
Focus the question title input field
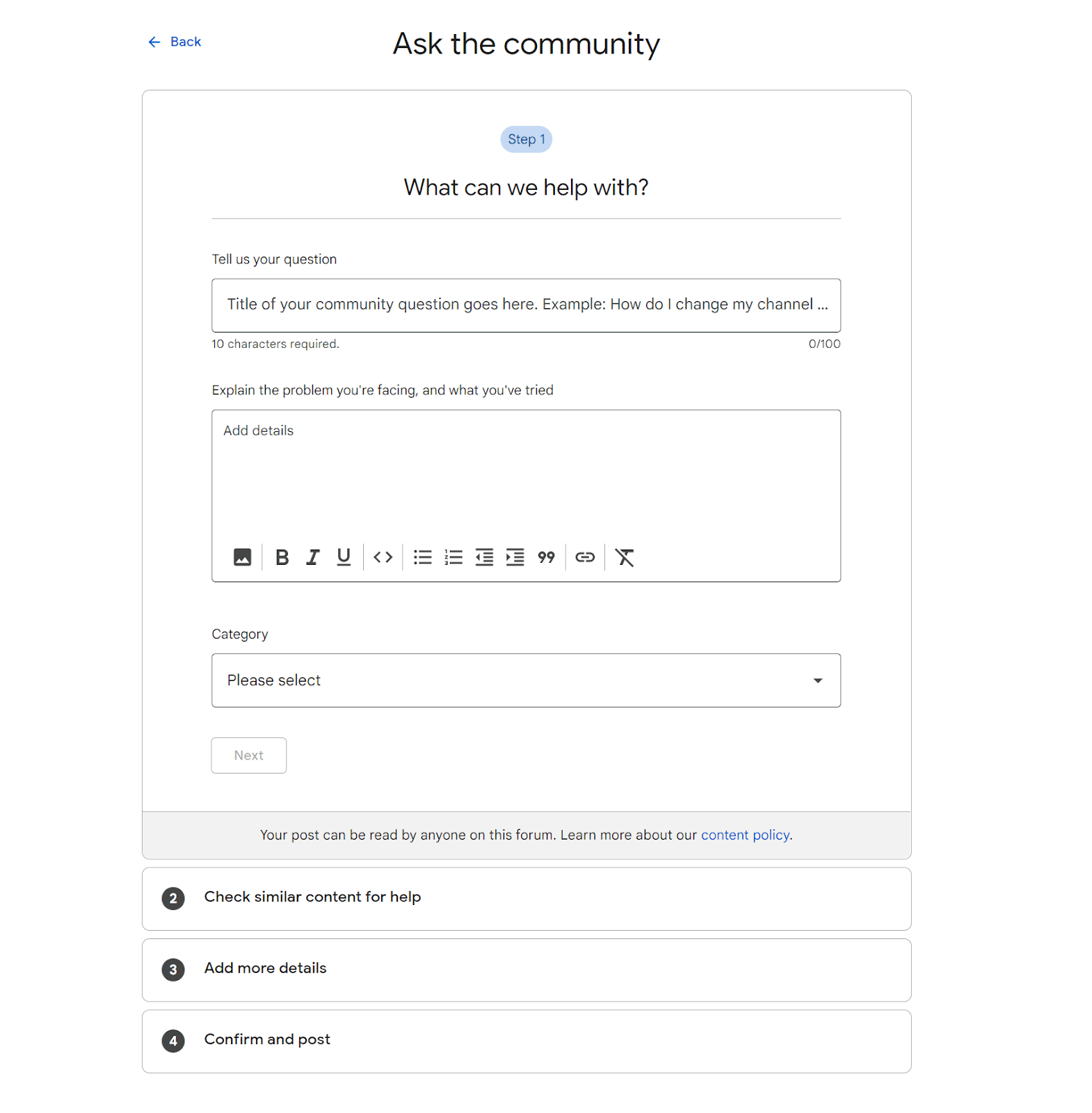(x=526, y=305)
